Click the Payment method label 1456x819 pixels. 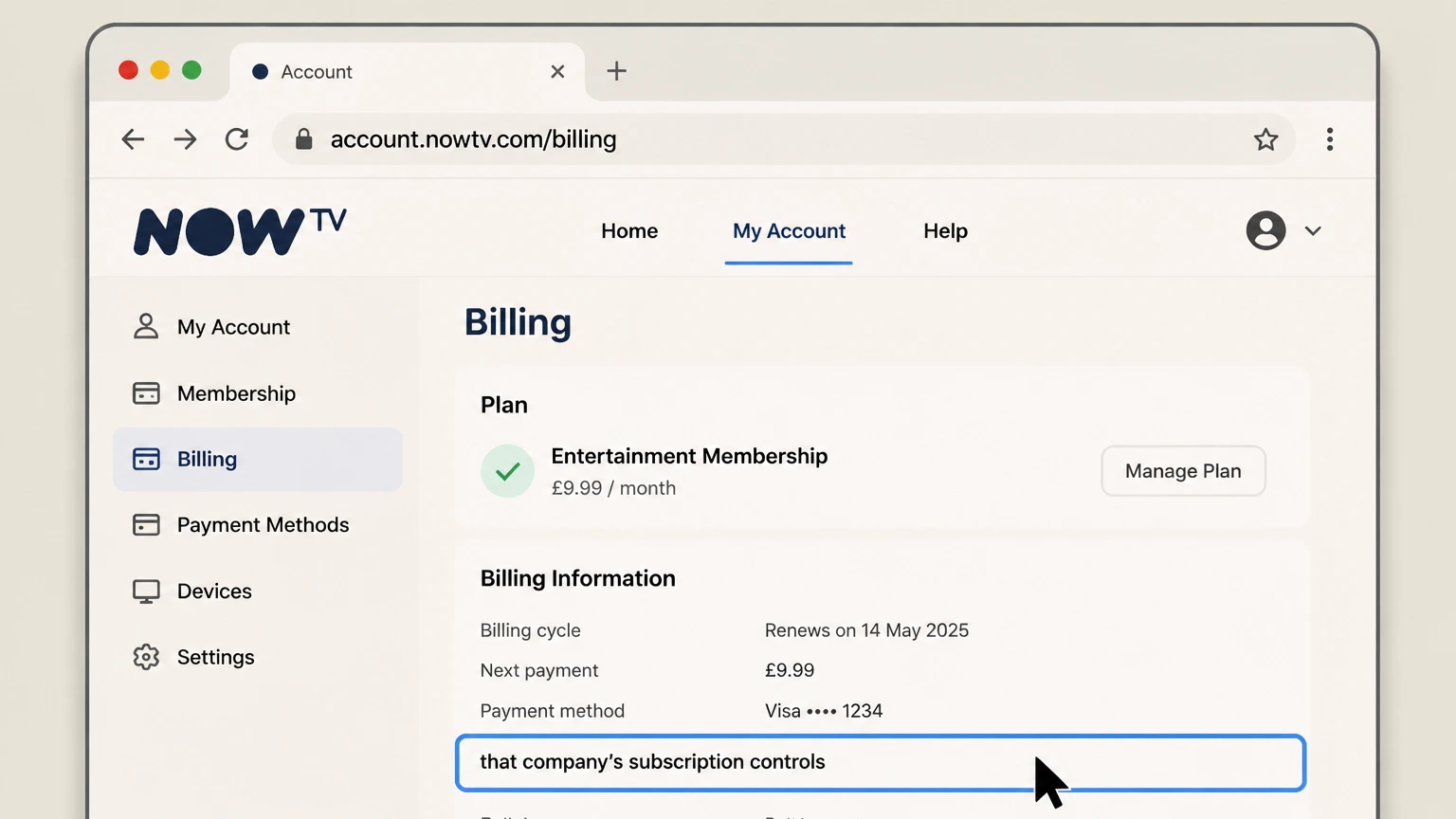coord(553,711)
